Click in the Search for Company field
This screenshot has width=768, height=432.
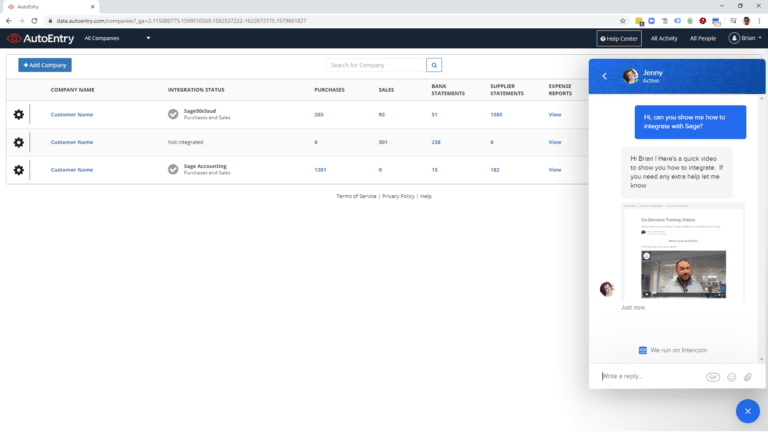[376, 65]
